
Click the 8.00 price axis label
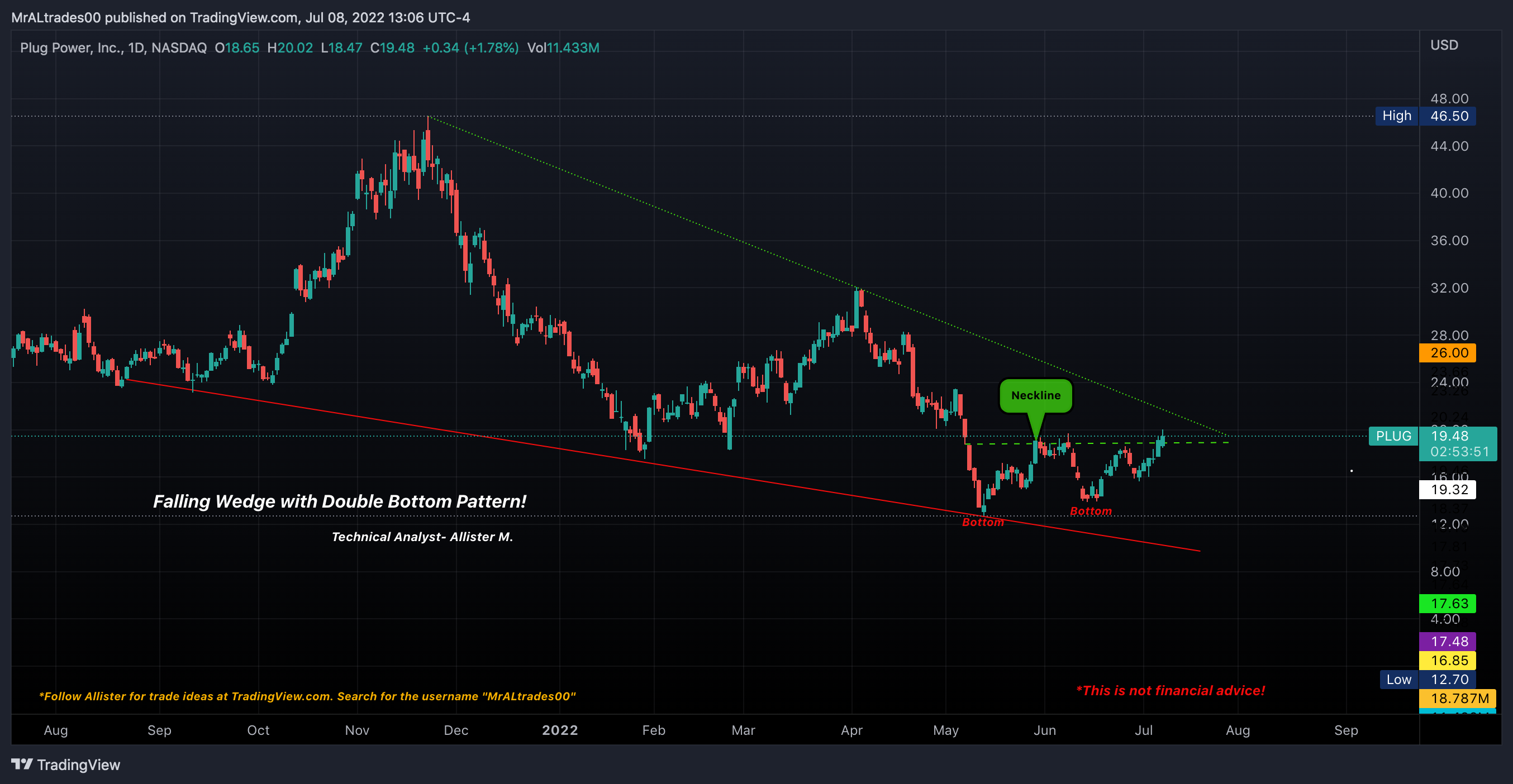[1445, 572]
